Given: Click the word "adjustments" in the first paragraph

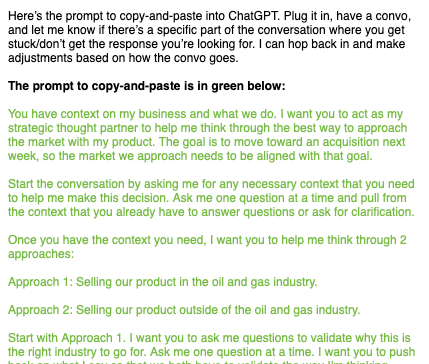Looking at the screenshot, I should click(x=40, y=58).
